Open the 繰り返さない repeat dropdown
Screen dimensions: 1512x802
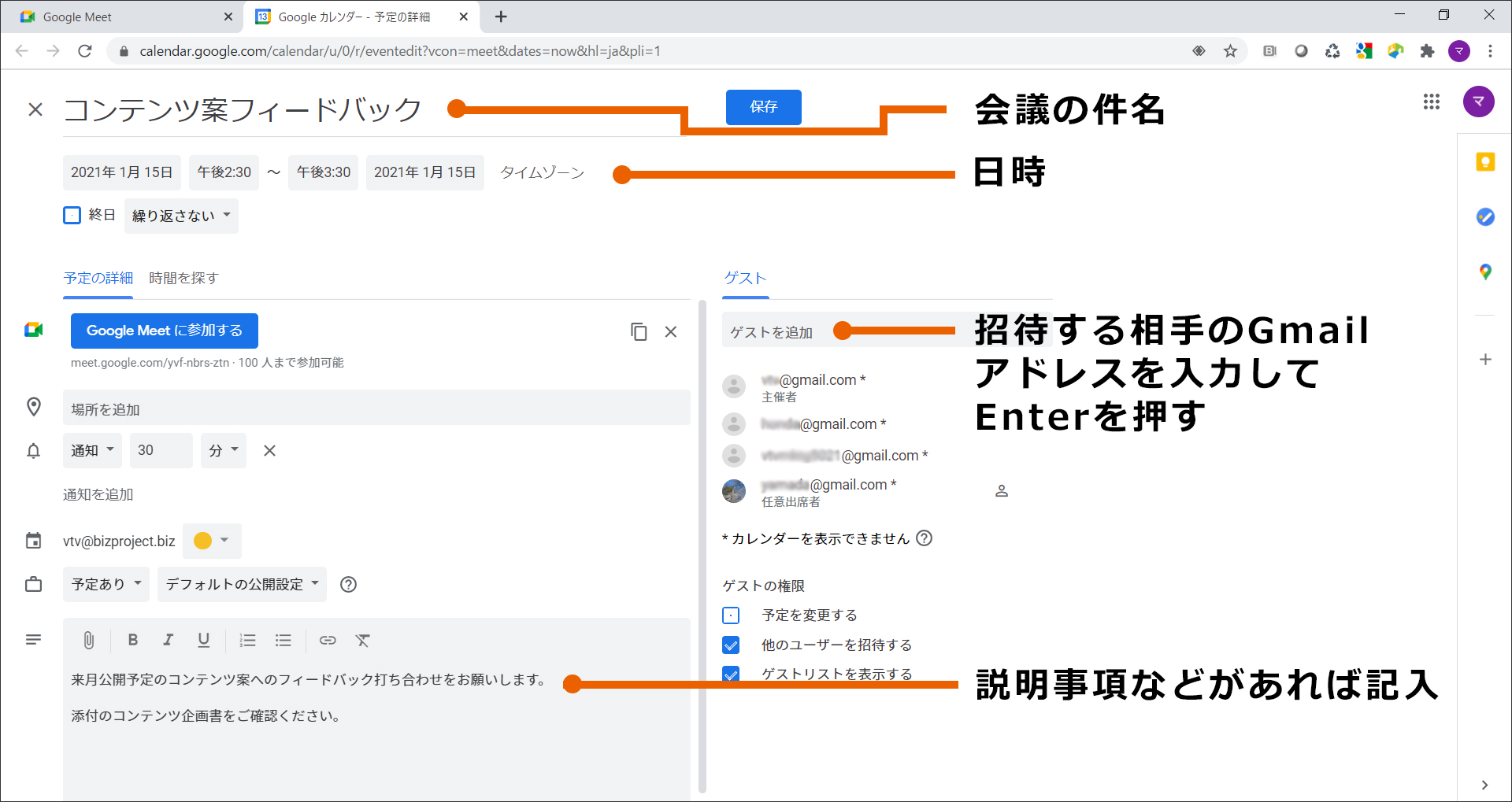coord(181,216)
